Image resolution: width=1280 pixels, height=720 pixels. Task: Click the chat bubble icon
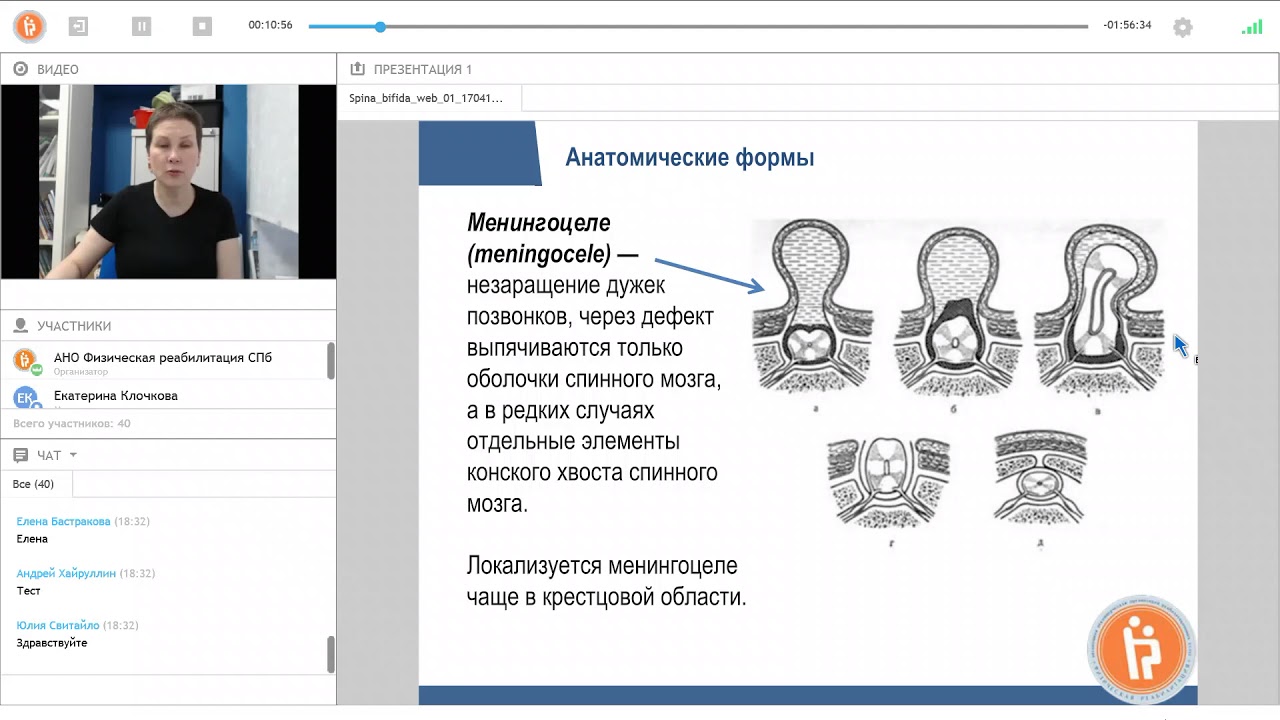click(20, 455)
